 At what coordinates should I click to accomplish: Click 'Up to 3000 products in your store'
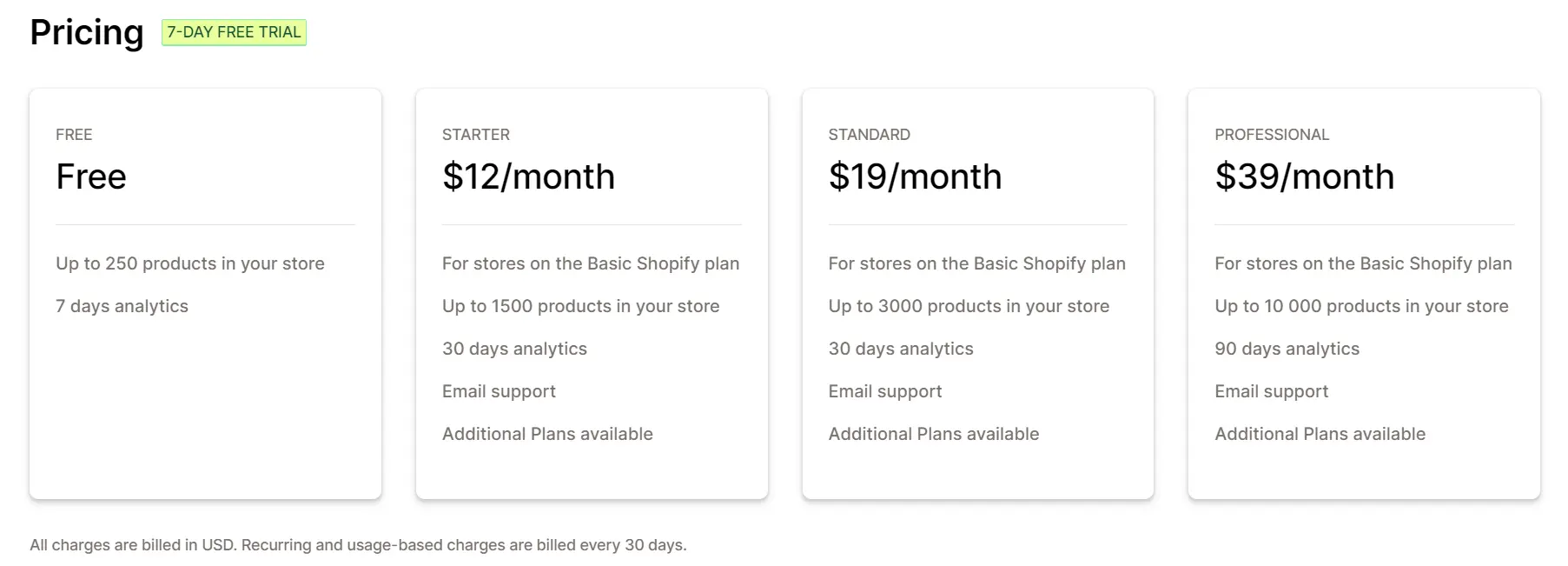coord(969,306)
